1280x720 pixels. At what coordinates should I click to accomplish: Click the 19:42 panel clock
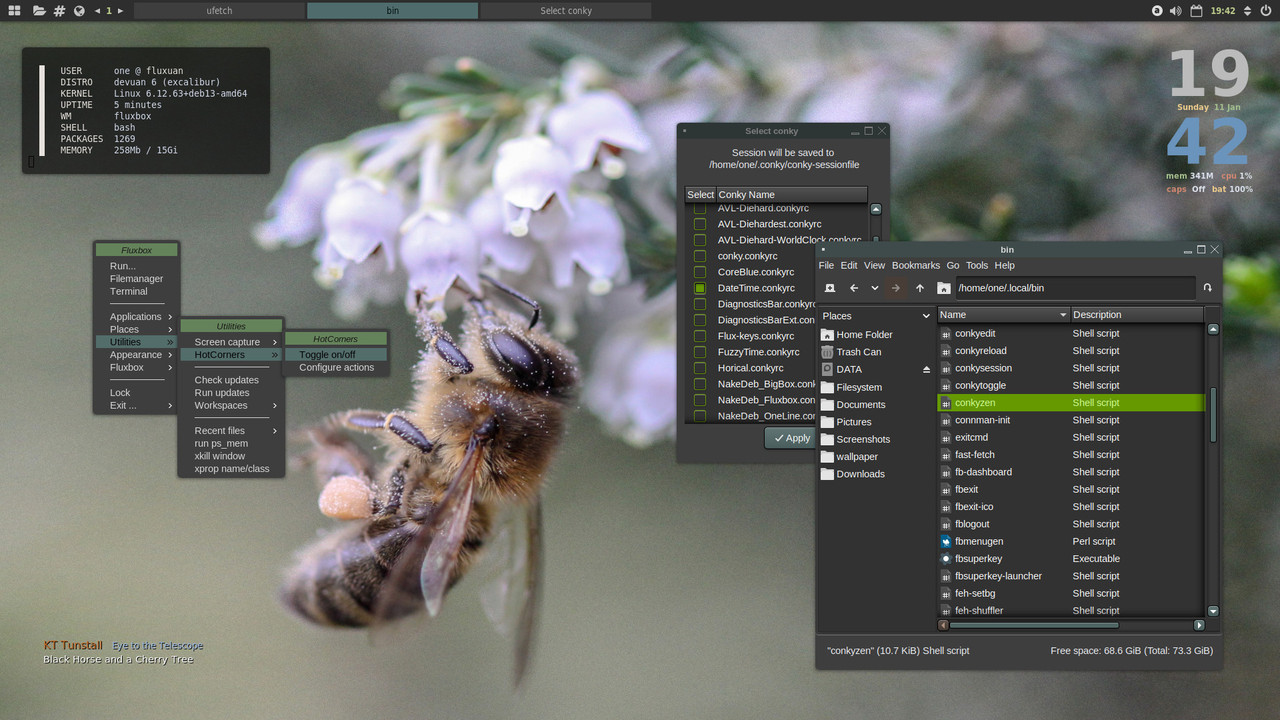(x=1222, y=11)
